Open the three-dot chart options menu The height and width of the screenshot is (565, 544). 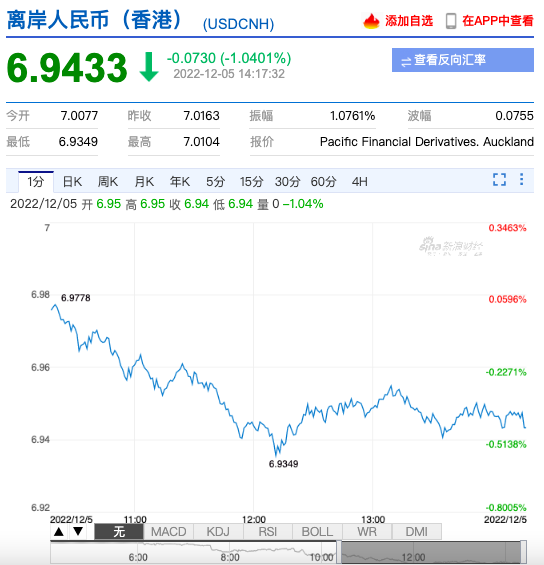(x=521, y=179)
